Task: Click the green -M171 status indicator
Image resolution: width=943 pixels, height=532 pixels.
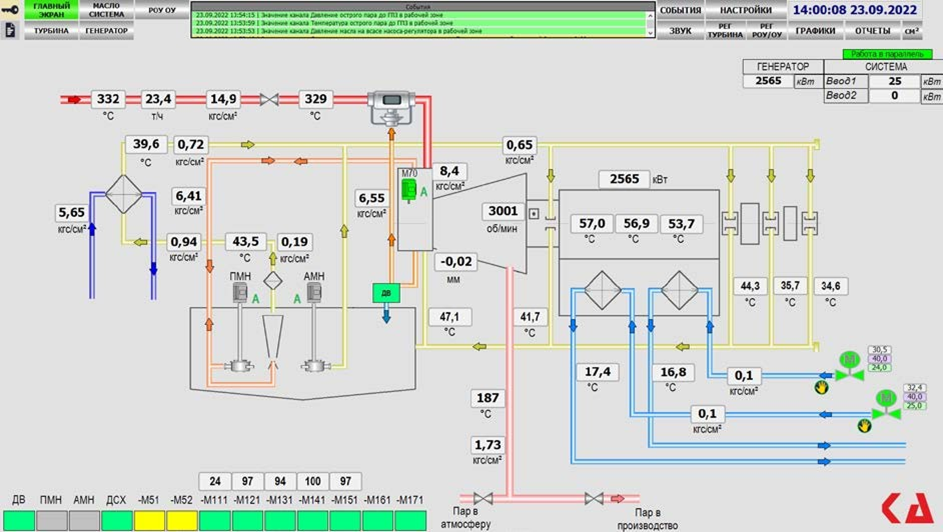Action: 411,521
